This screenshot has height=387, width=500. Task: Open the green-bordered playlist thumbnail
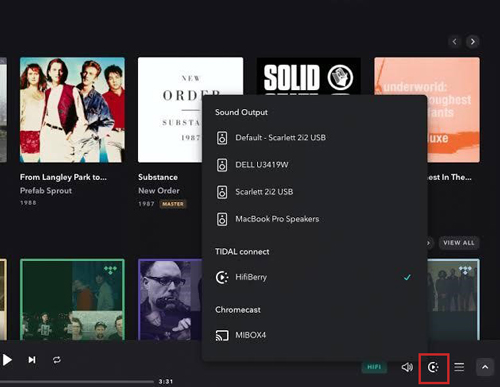click(72, 300)
